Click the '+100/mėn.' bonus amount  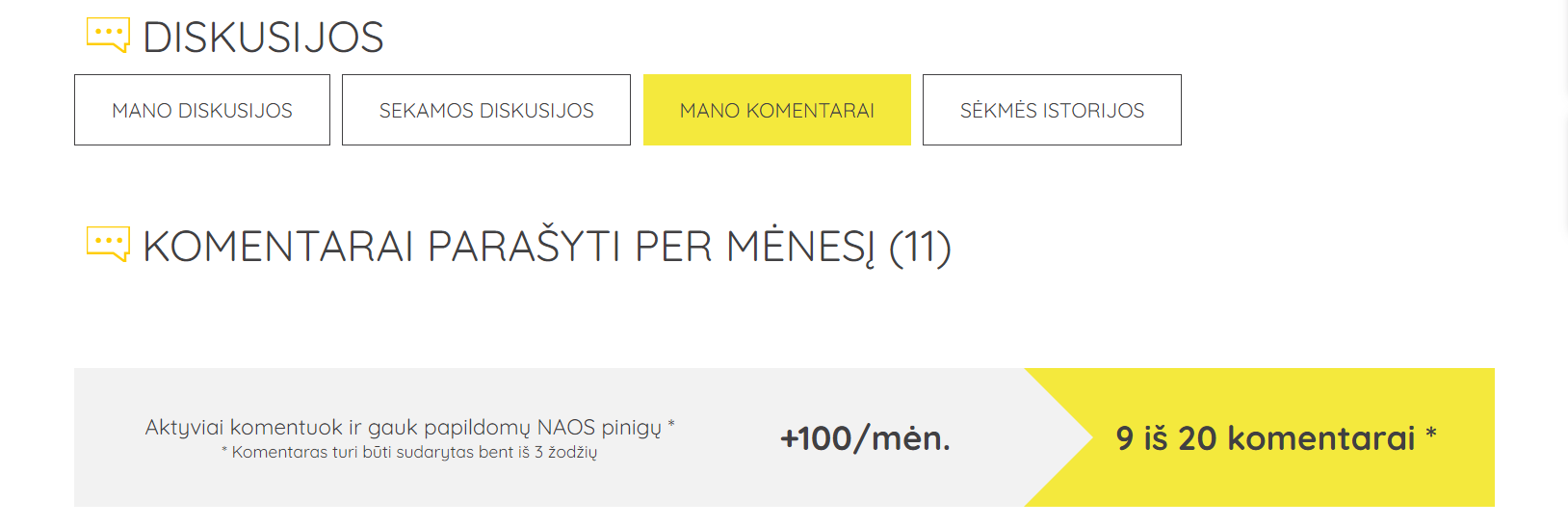pyautogui.click(x=865, y=438)
